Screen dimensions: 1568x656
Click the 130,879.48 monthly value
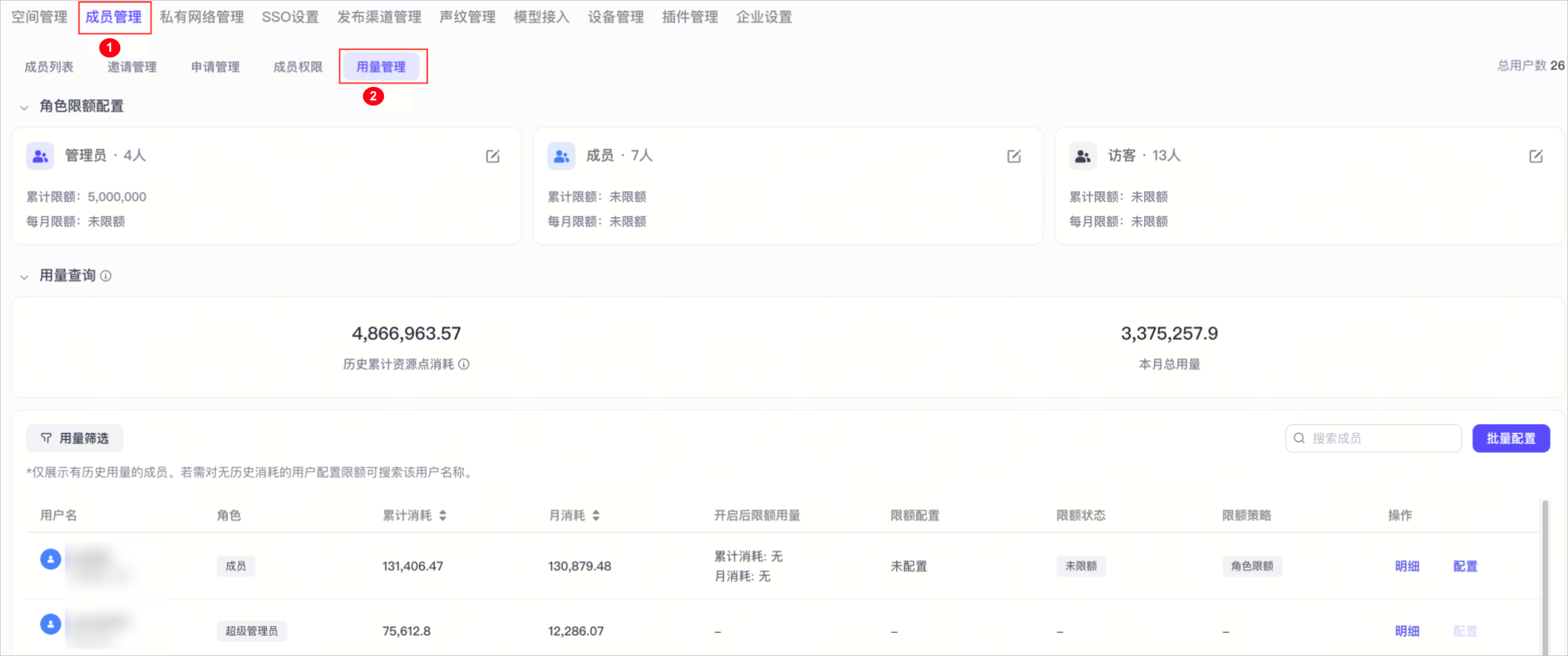580,566
